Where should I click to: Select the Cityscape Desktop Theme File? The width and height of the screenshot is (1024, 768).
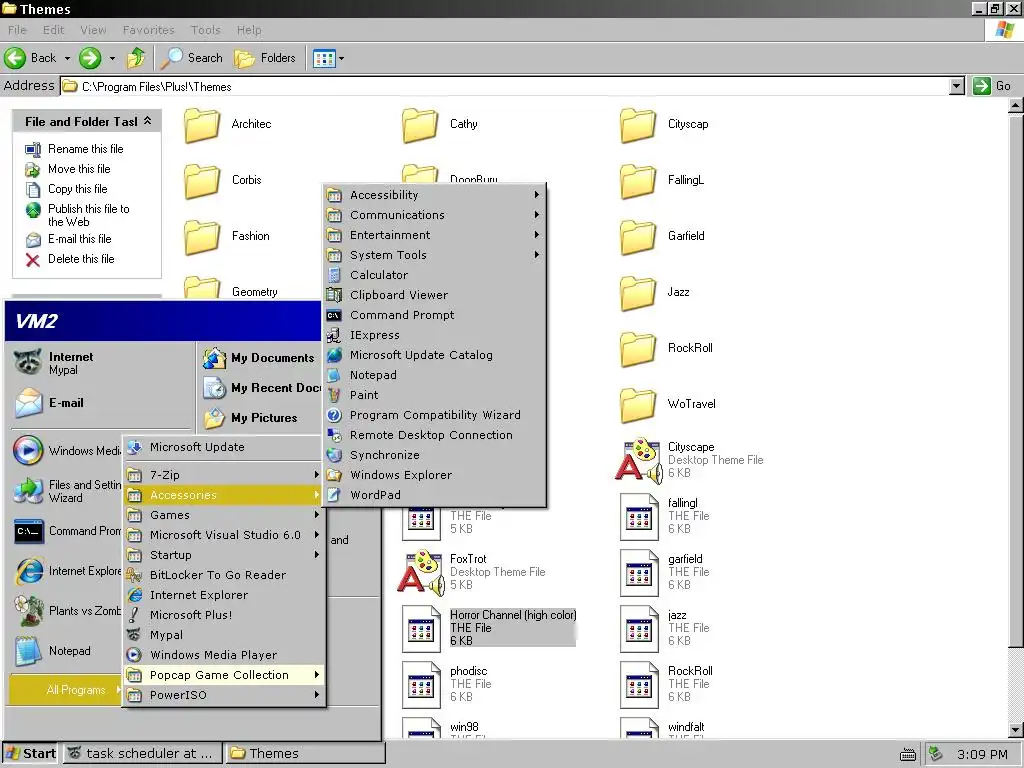point(690,460)
